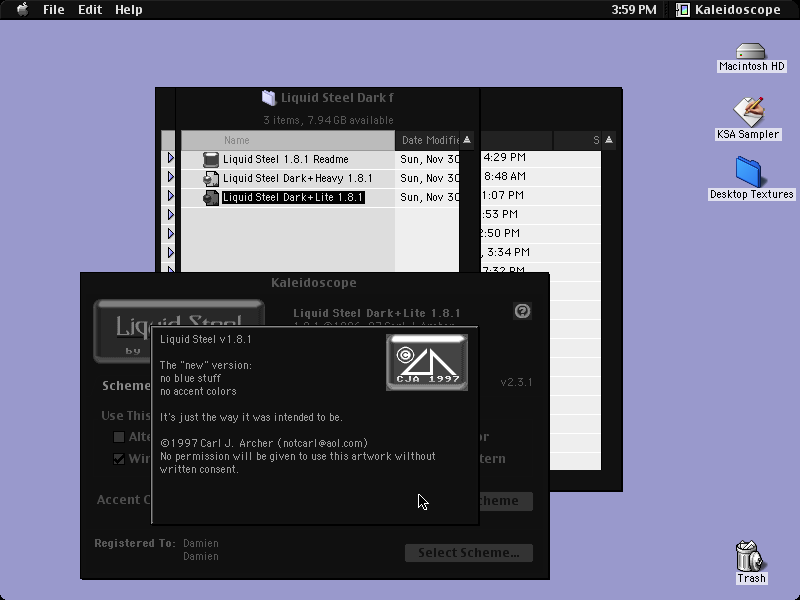Click the 1:07 PM time in back window
The width and height of the screenshot is (800, 600).
pos(503,195)
